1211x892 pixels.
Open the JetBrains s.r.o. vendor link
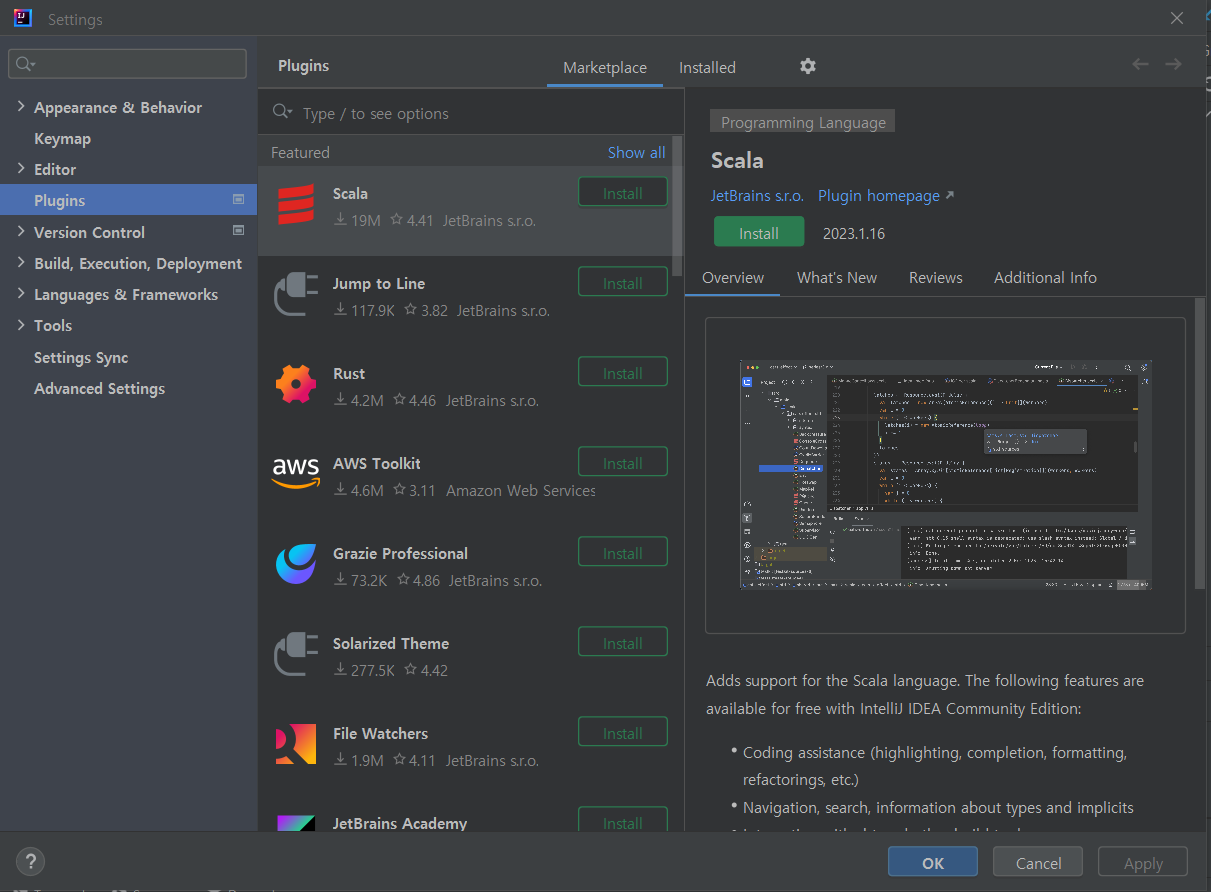coord(757,195)
